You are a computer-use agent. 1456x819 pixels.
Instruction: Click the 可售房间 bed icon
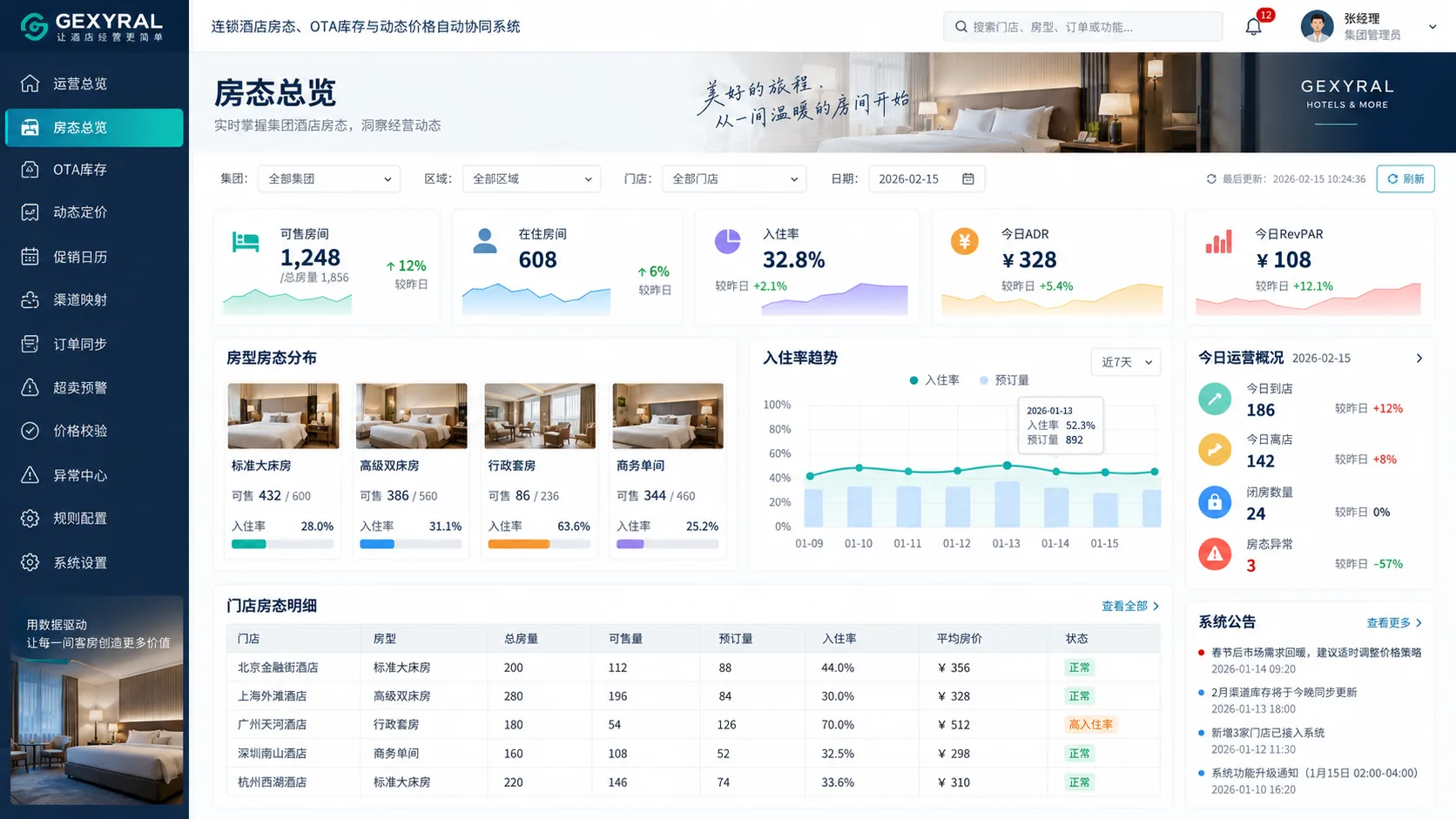click(x=246, y=242)
